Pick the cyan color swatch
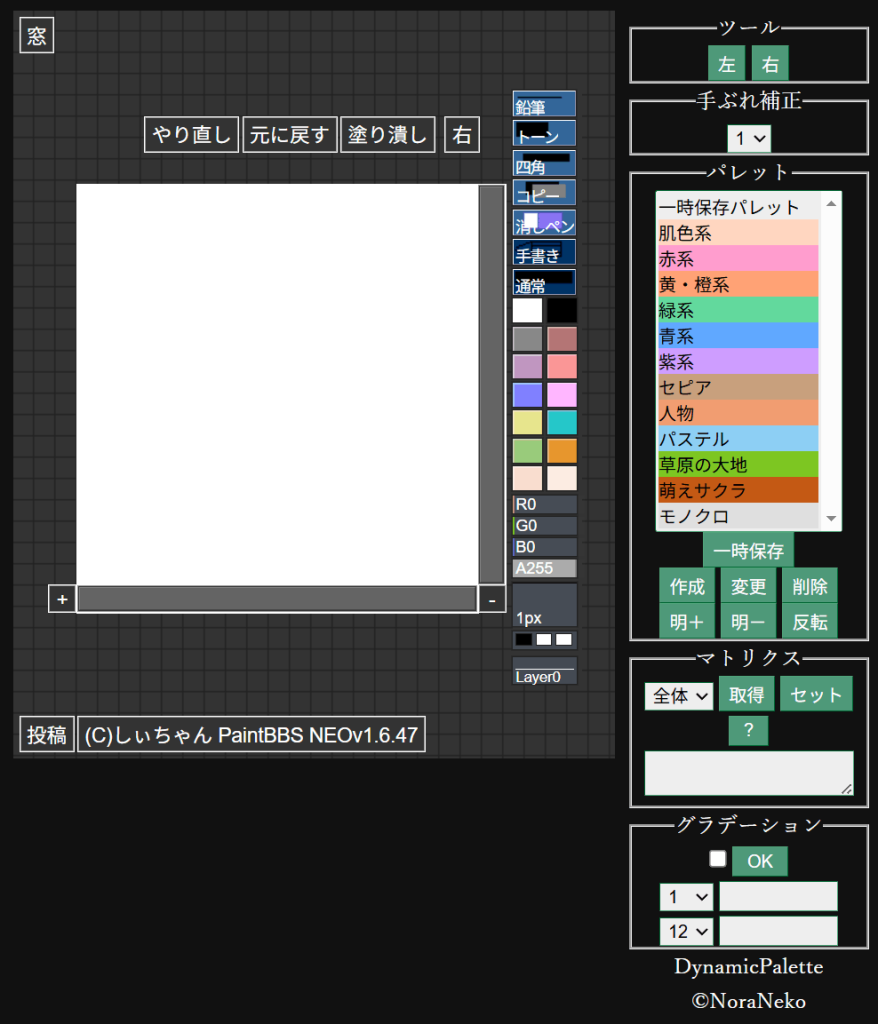This screenshot has width=878, height=1024. pos(561,422)
